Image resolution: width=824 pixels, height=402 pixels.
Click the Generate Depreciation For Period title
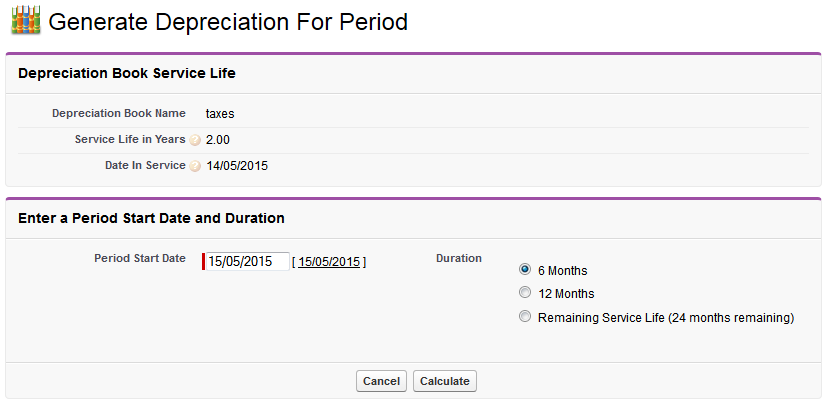tap(228, 21)
